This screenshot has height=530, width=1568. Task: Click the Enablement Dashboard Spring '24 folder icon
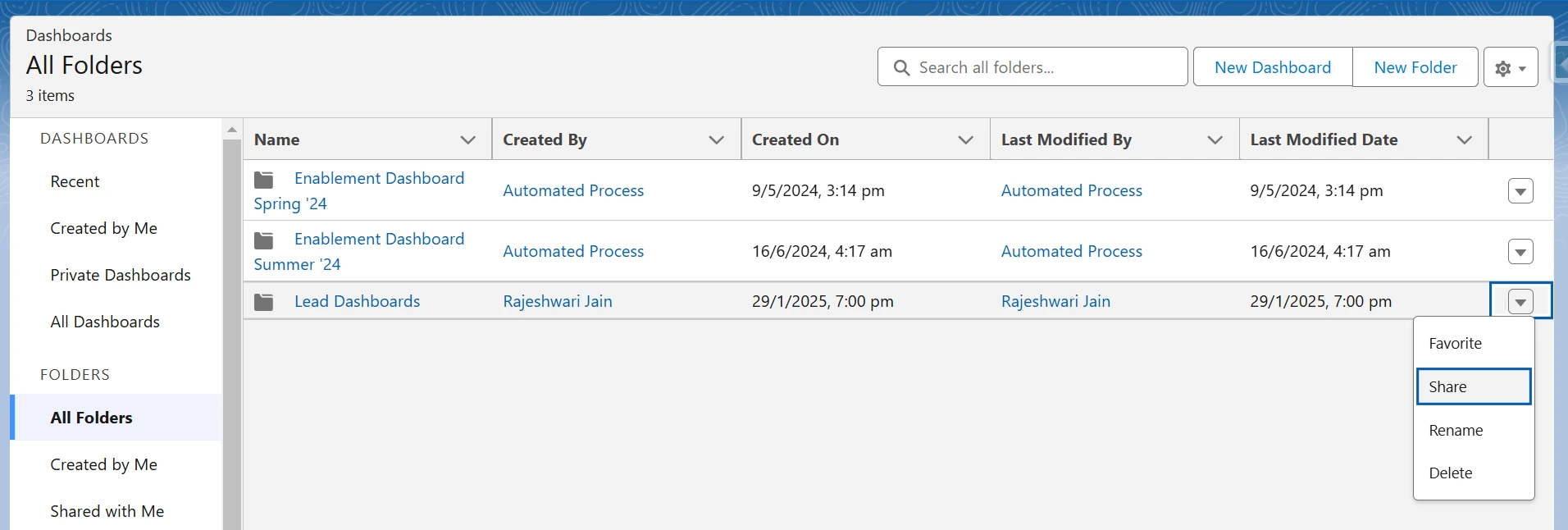click(264, 179)
